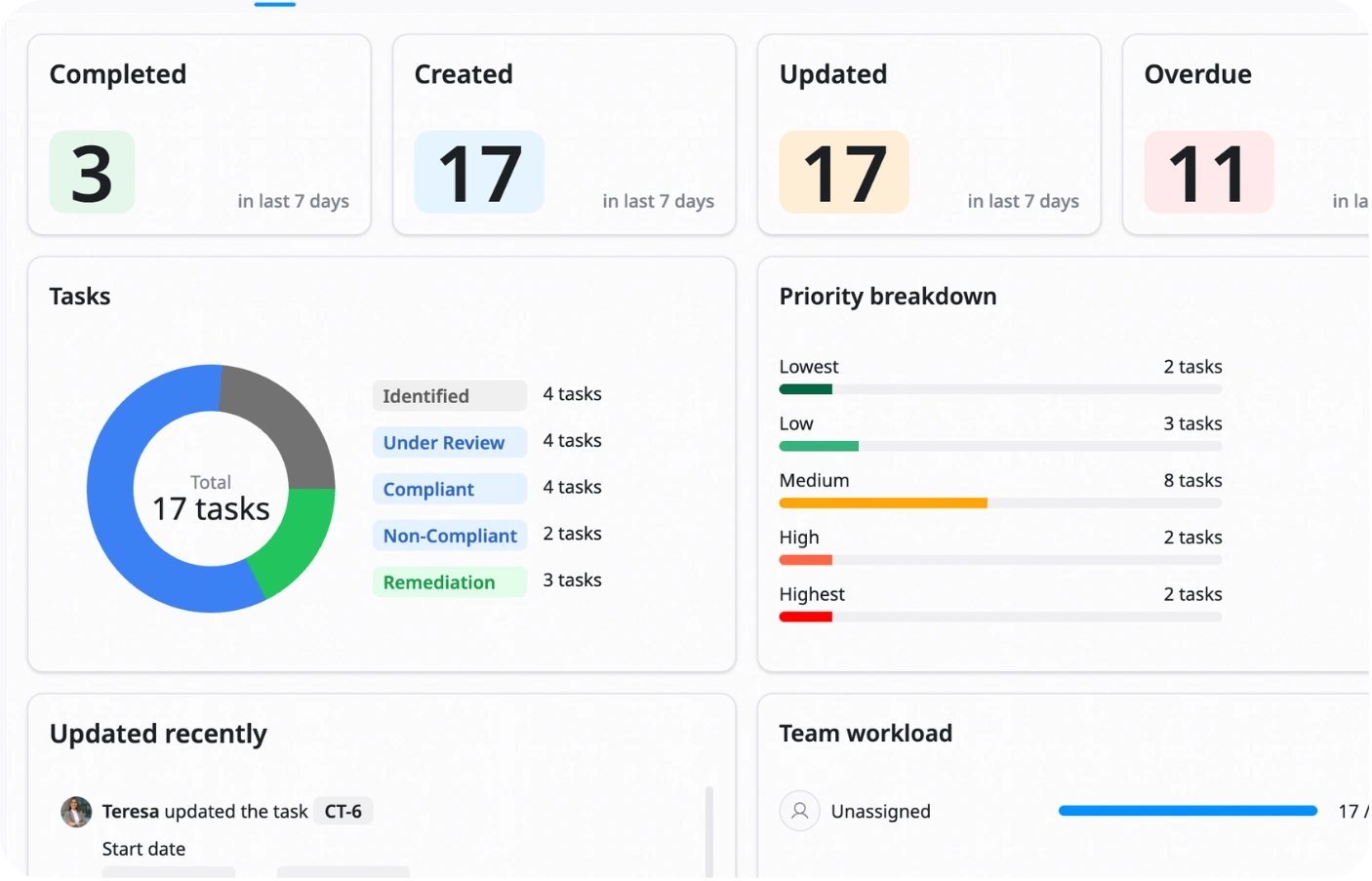Select the Compliant status label
Viewport: 1372px width, 881px height.
point(450,490)
